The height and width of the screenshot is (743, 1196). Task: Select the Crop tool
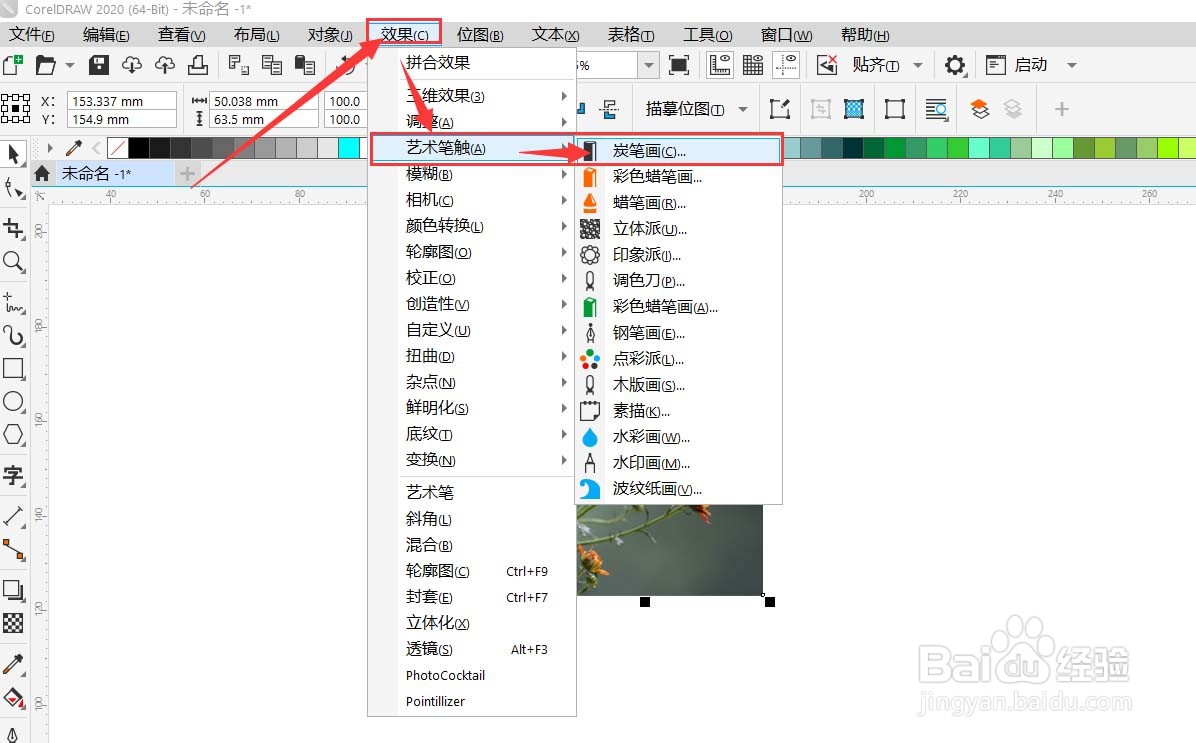click(14, 225)
